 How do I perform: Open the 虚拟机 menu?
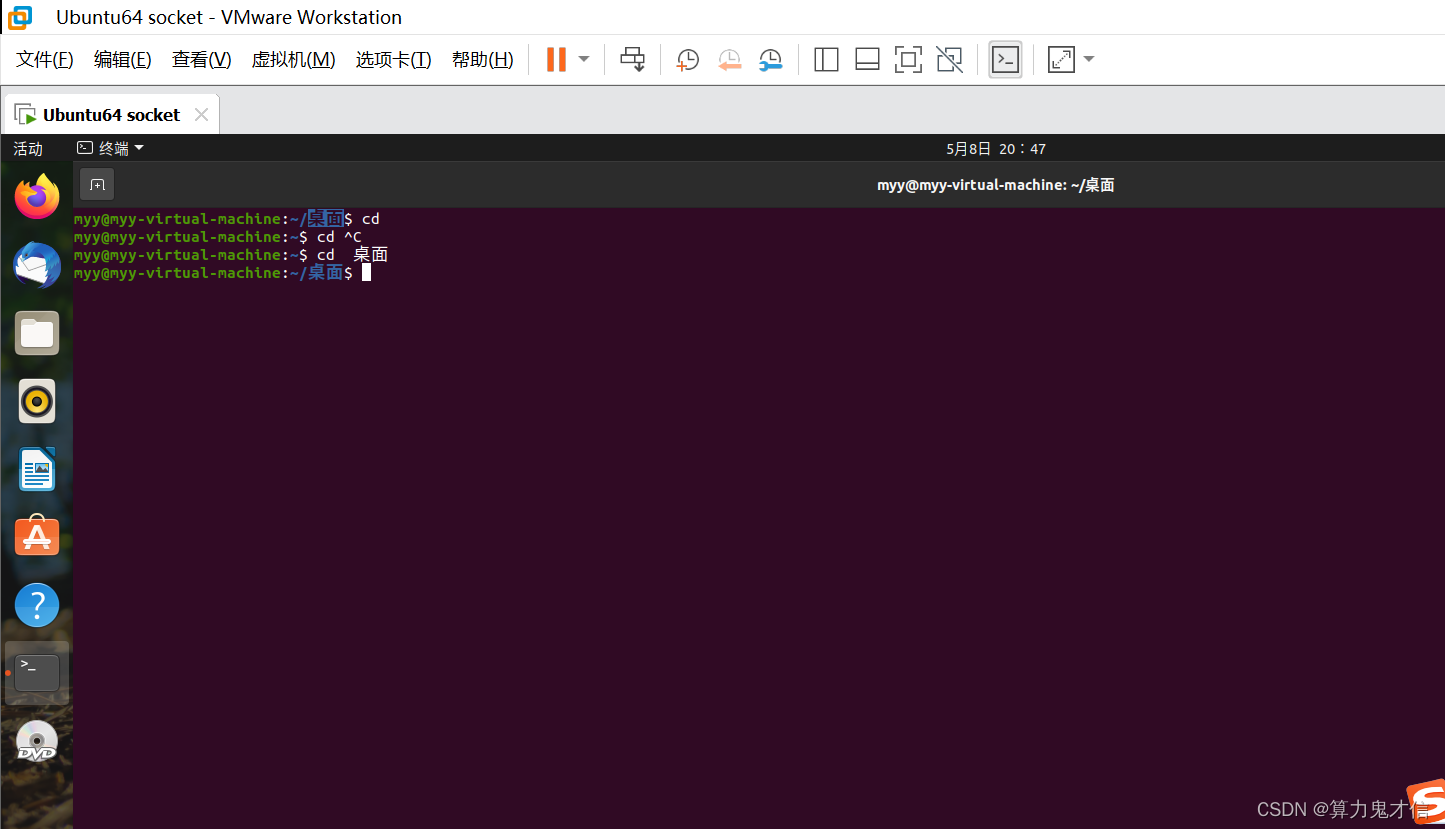pyautogui.click(x=293, y=59)
